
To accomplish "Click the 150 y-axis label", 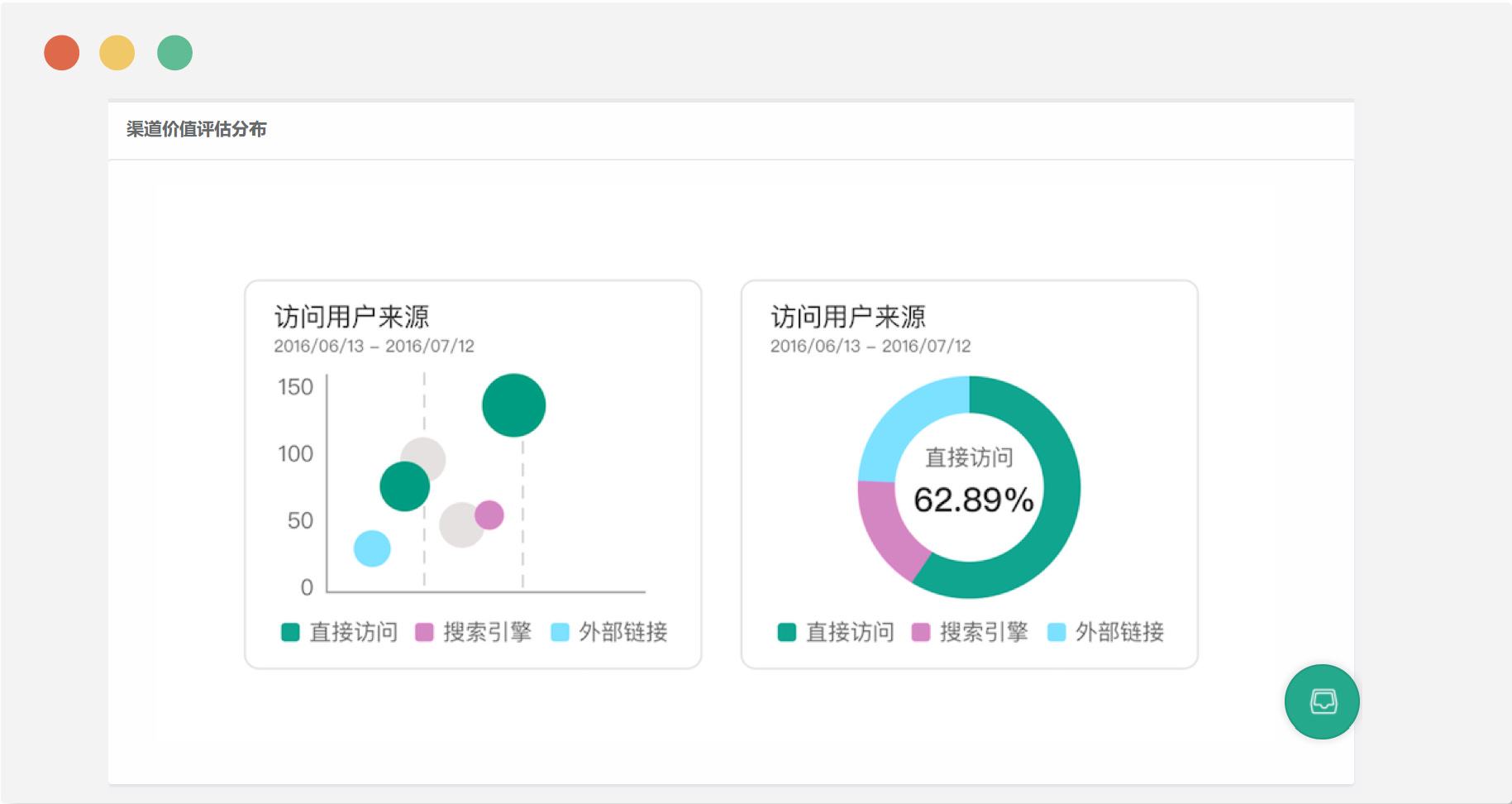I will [x=295, y=387].
